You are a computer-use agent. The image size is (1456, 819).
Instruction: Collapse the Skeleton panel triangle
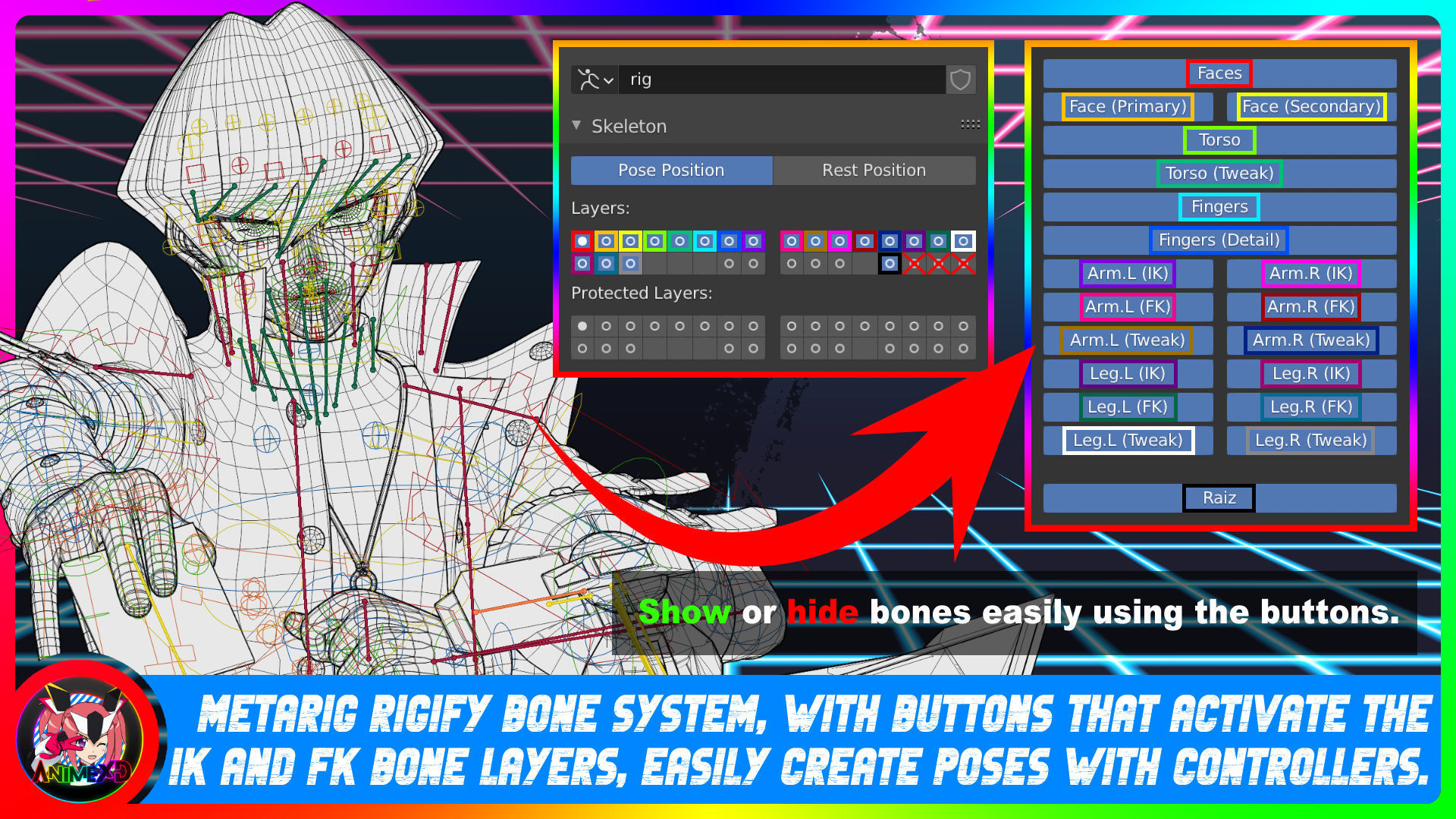pos(576,125)
